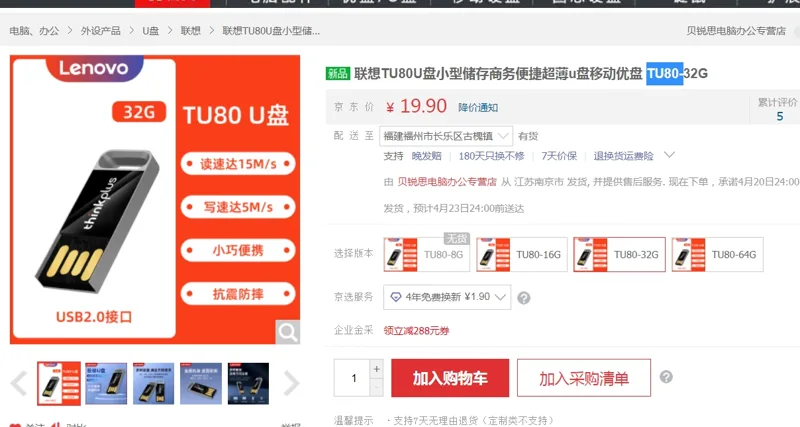Open 7天价保 support link
Image resolution: width=800 pixels, height=427 pixels.
point(559,156)
